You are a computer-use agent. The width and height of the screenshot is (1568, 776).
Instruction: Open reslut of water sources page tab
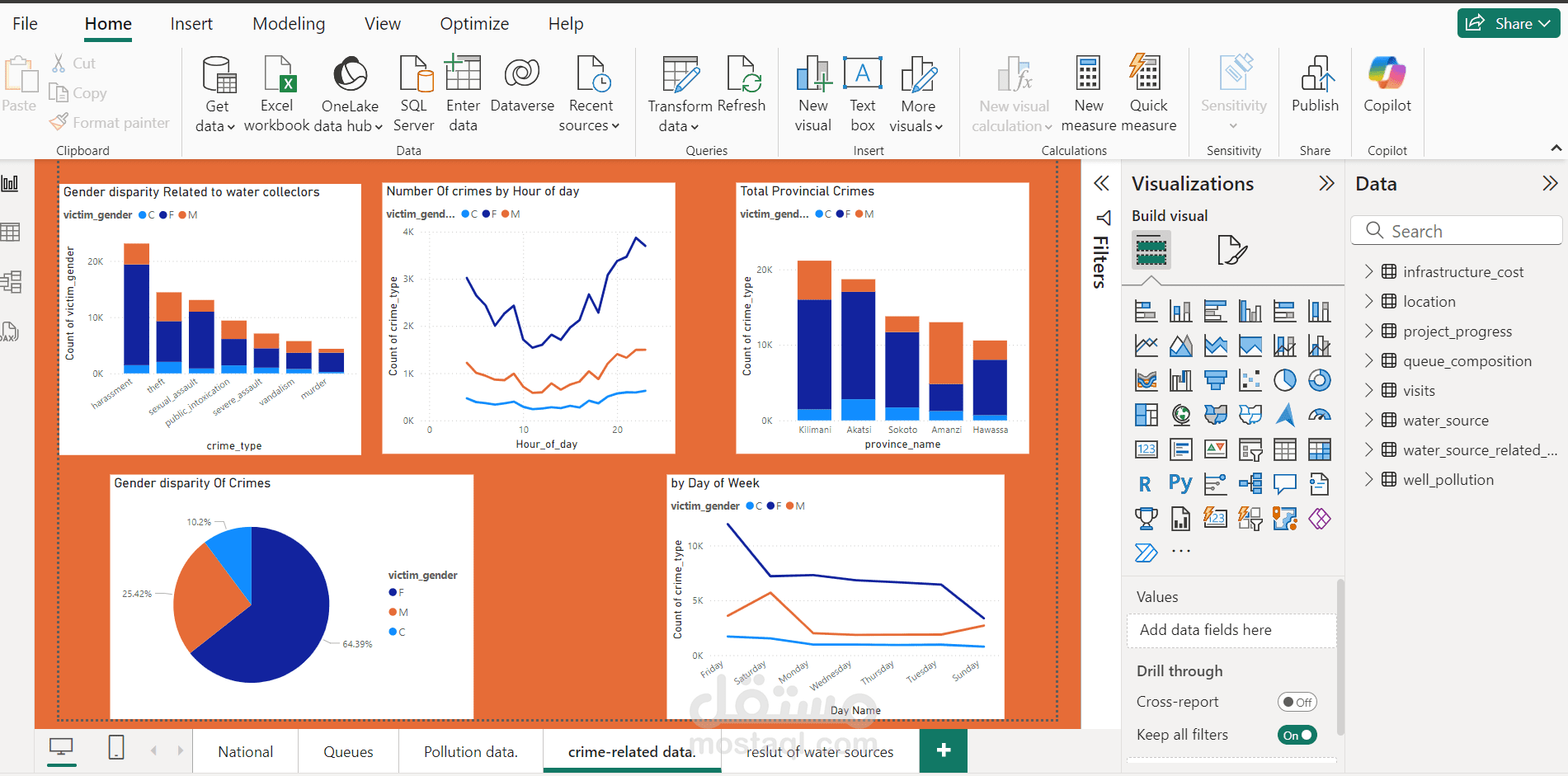pyautogui.click(x=820, y=751)
